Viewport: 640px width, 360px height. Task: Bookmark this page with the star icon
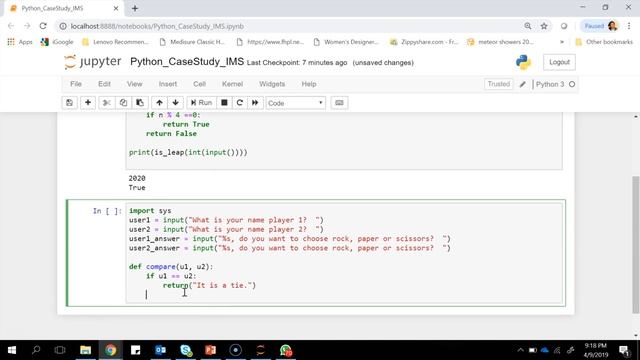[x=544, y=26]
